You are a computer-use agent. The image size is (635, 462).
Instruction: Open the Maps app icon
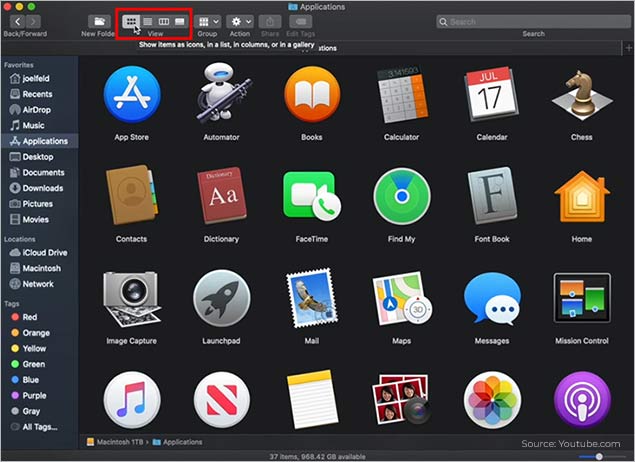(402, 299)
